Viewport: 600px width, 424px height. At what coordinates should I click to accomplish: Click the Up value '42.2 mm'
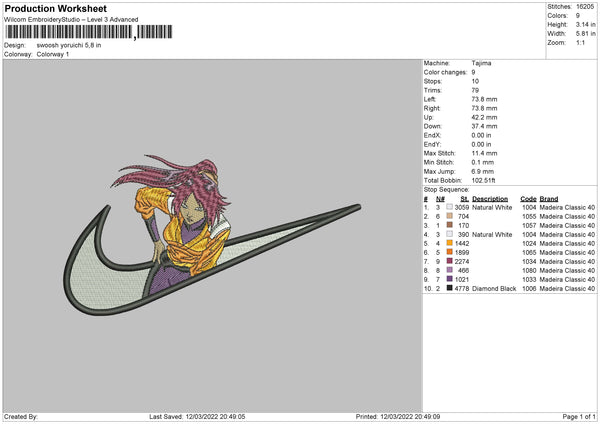click(484, 117)
